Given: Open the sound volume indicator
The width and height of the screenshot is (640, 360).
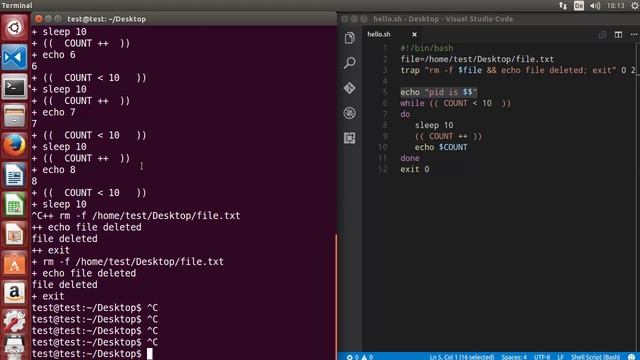Looking at the screenshot, I should 595,5.
